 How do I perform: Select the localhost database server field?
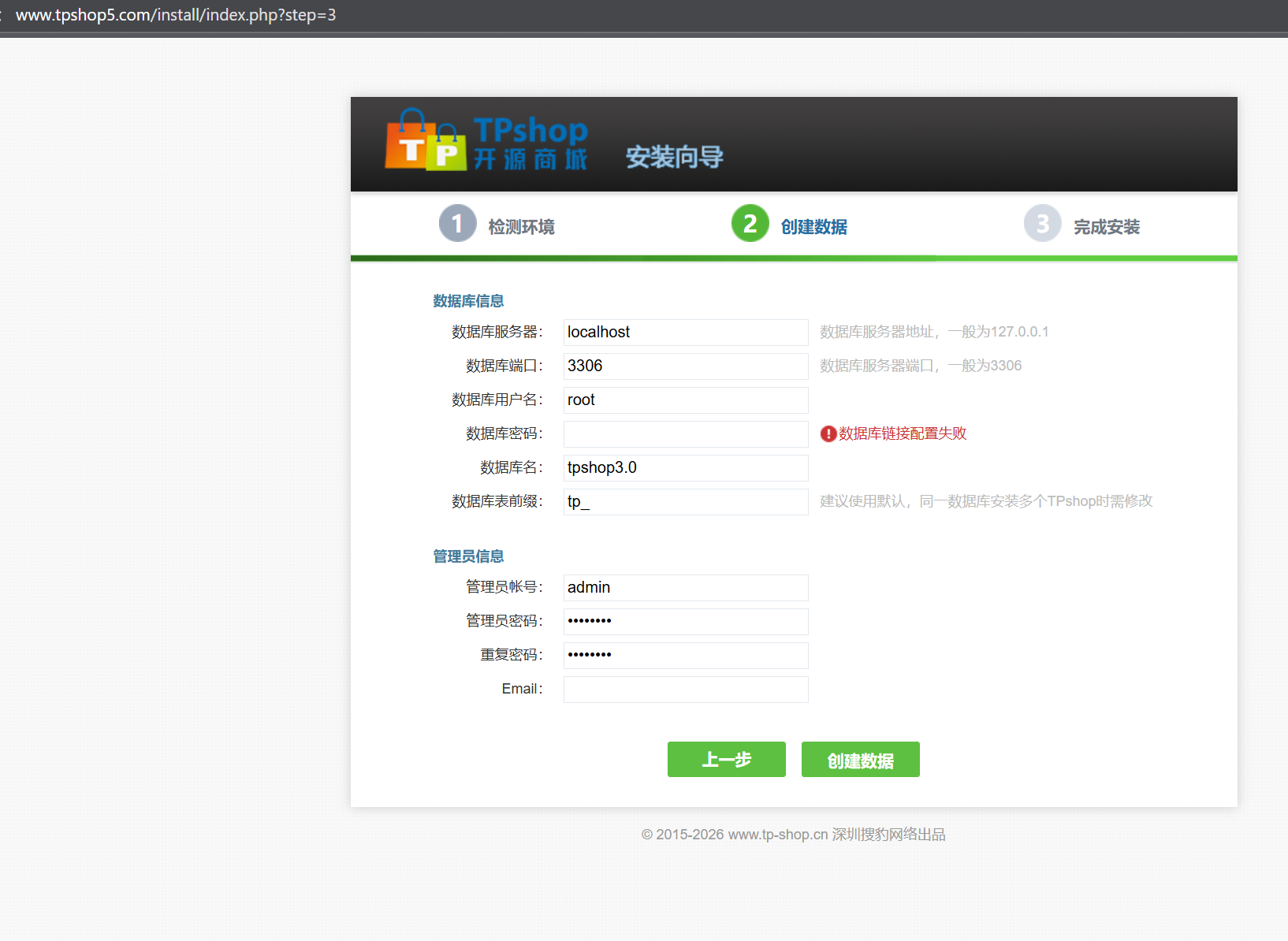685,332
